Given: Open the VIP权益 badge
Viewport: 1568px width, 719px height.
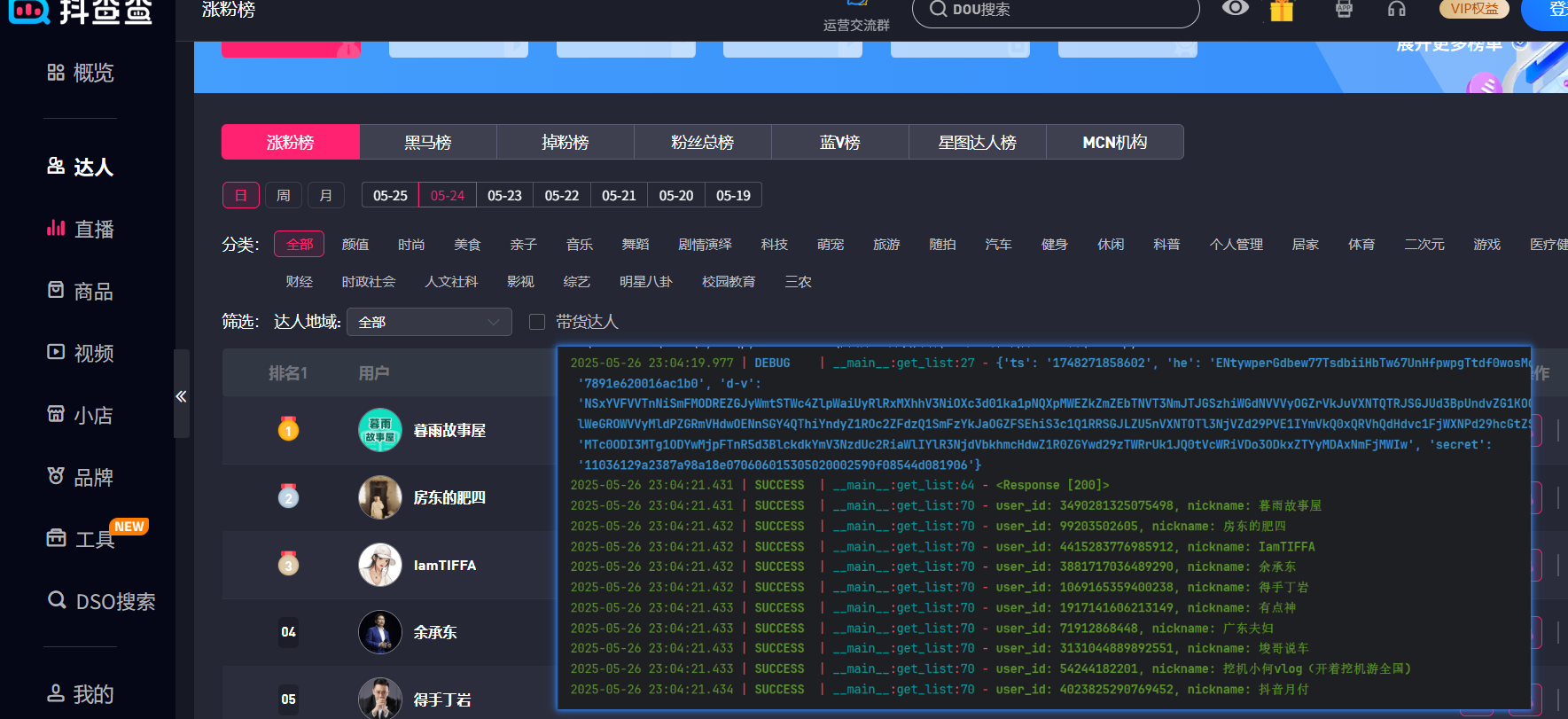Looking at the screenshot, I should (1475, 8).
